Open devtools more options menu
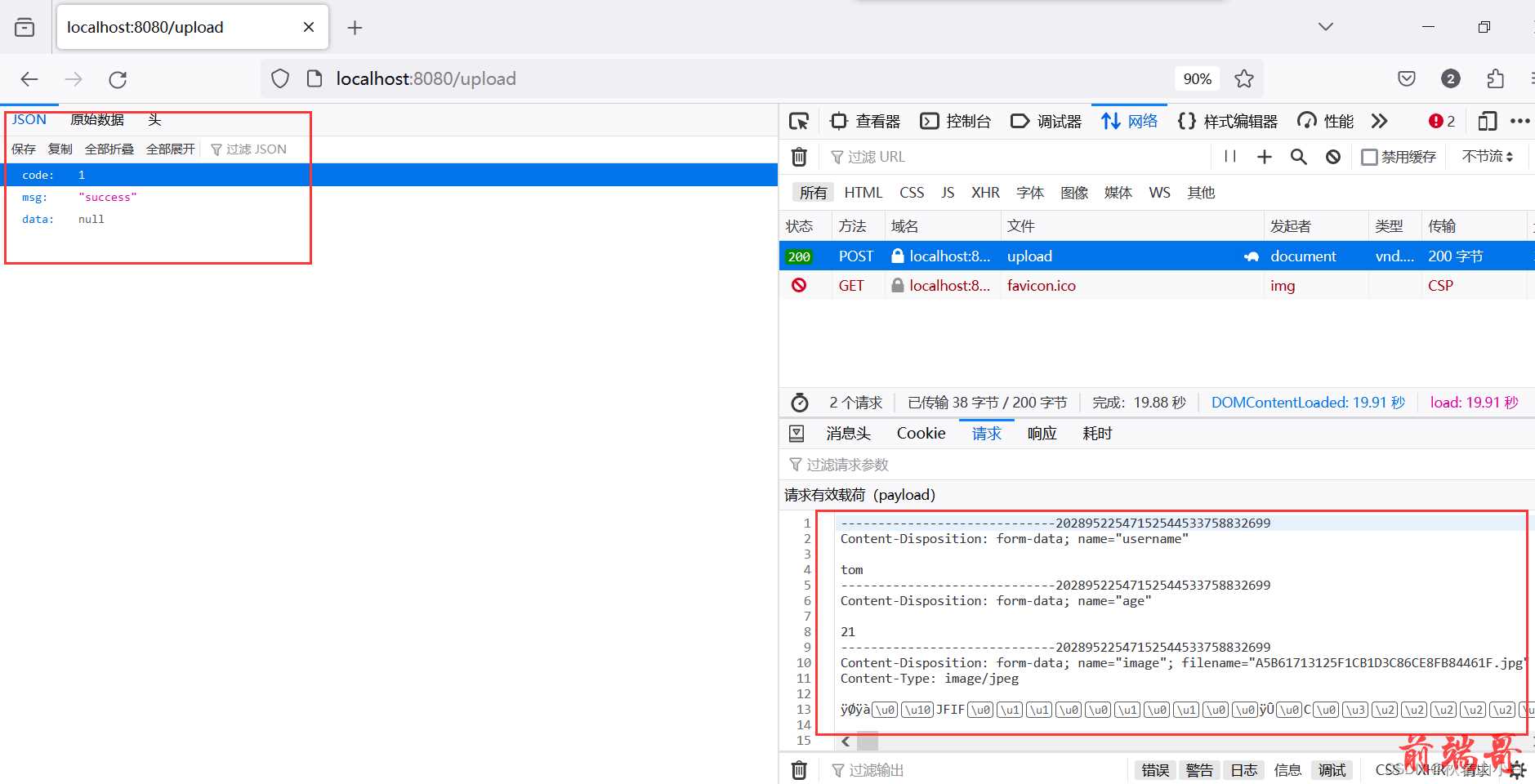 [x=1520, y=122]
